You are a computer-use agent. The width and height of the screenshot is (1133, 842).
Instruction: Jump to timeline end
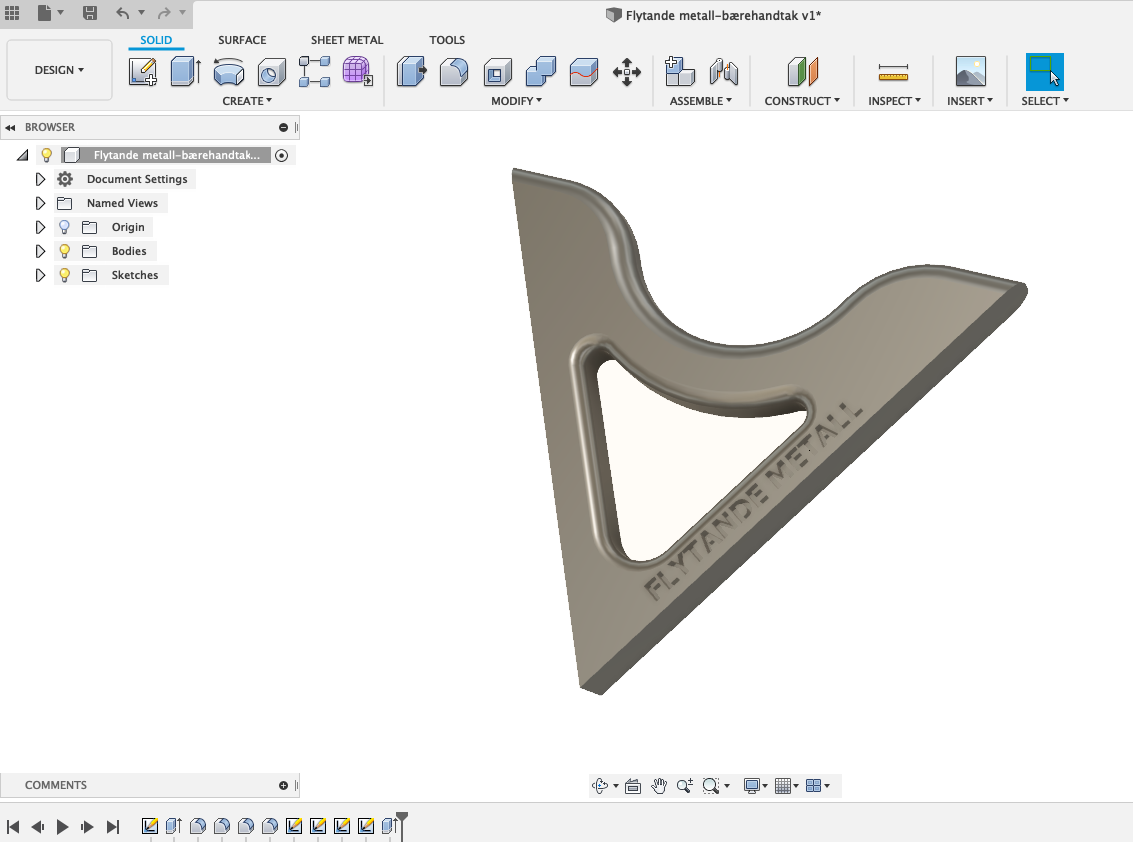pyautogui.click(x=113, y=827)
